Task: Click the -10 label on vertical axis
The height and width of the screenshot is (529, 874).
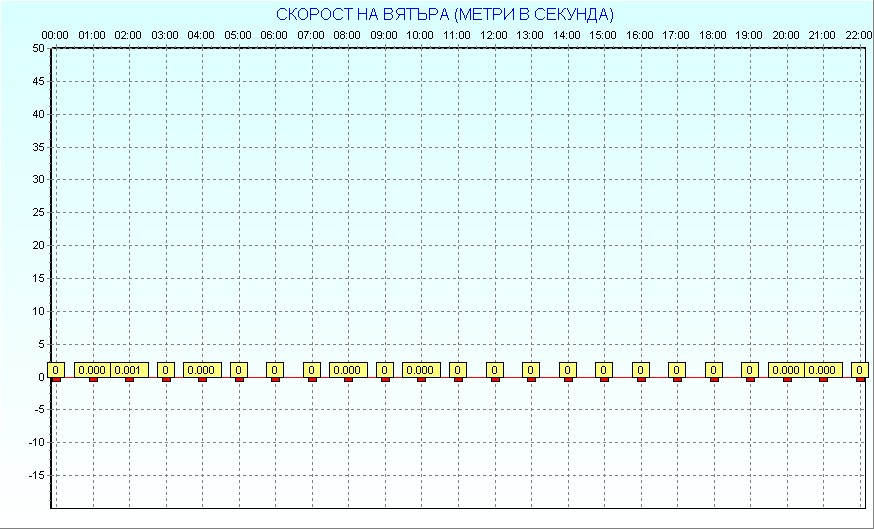Action: pyautogui.click(x=35, y=442)
